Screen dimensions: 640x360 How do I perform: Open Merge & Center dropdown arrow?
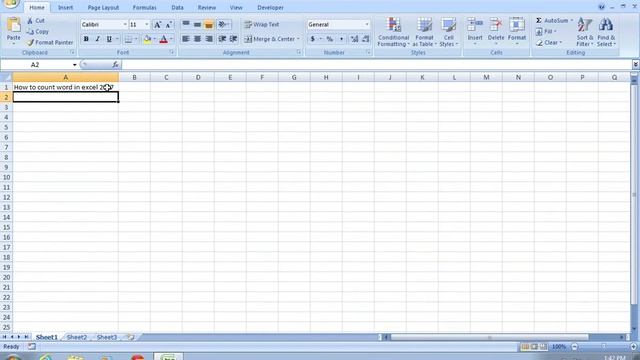click(x=298, y=39)
